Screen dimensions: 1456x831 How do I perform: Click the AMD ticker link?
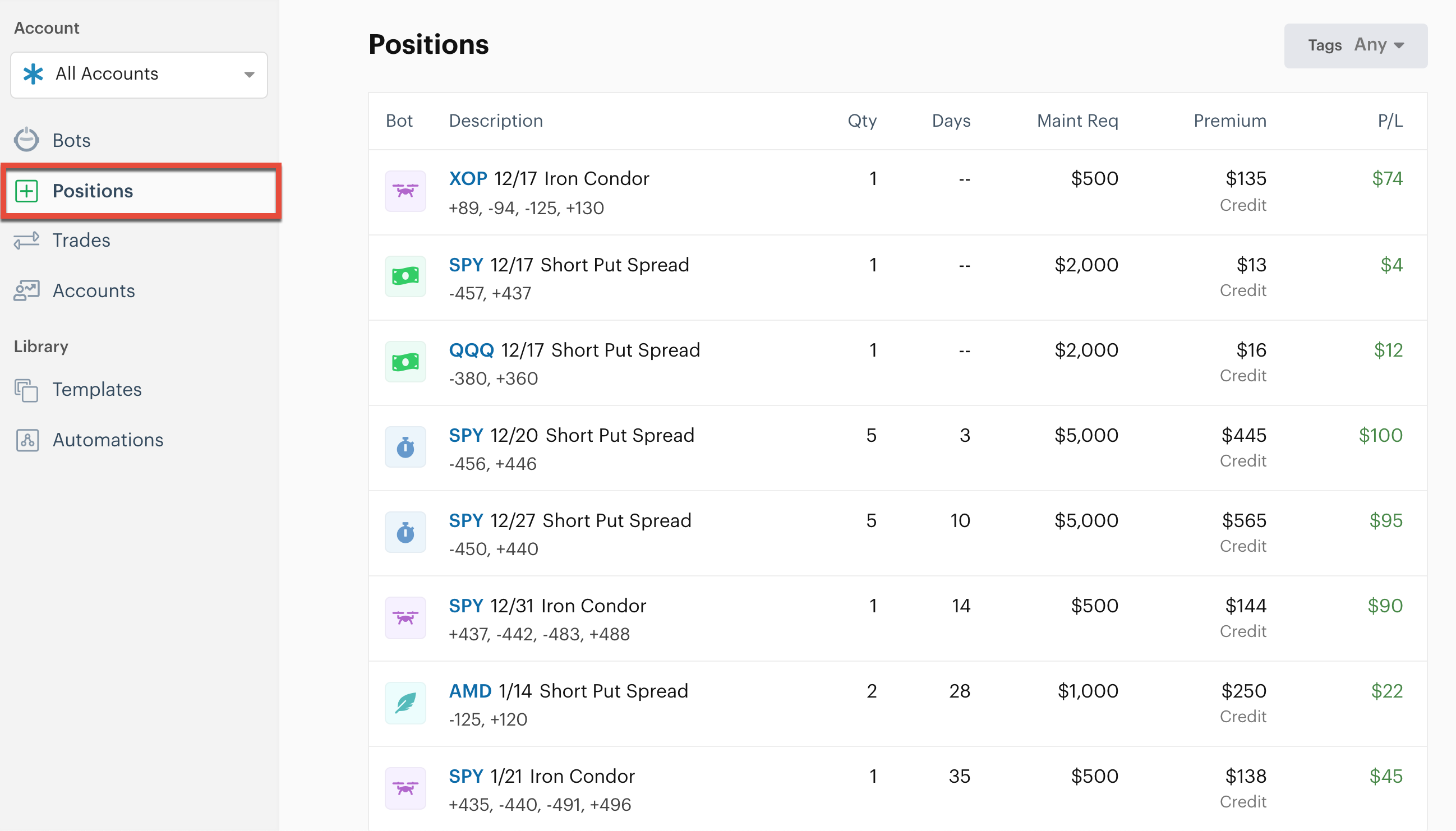pyautogui.click(x=471, y=691)
